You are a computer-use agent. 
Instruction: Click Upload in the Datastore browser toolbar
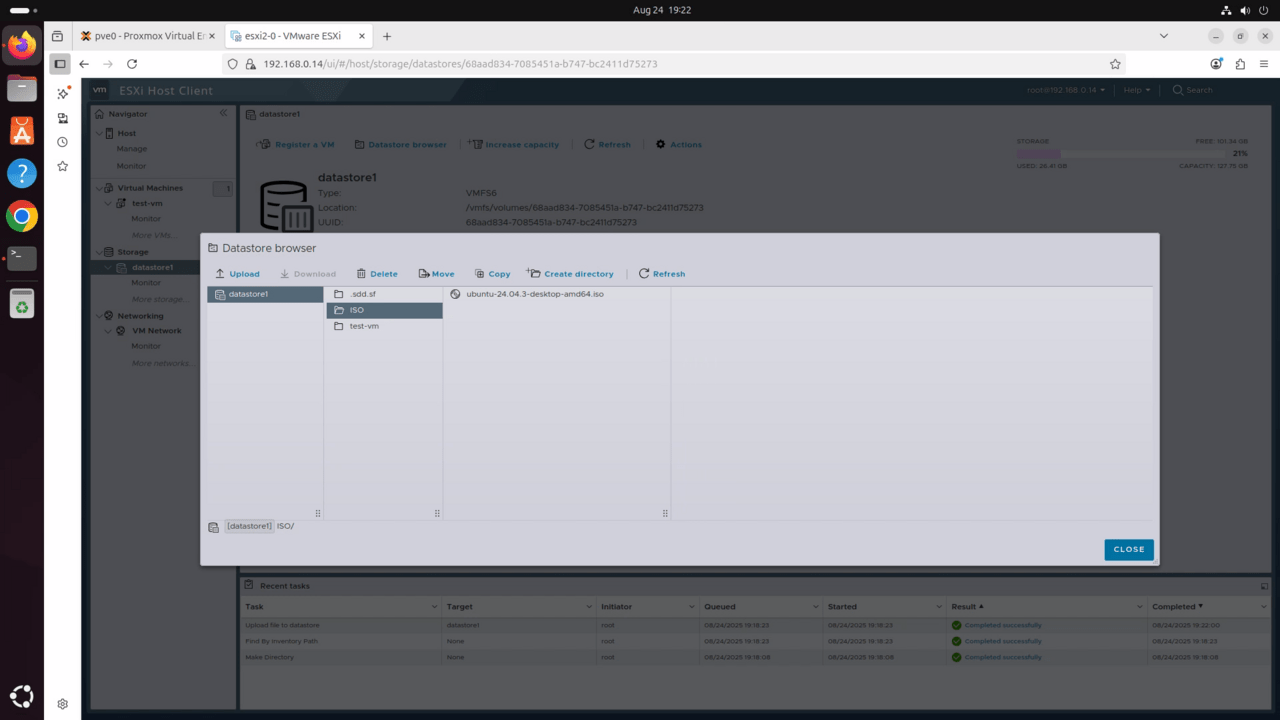coord(237,274)
